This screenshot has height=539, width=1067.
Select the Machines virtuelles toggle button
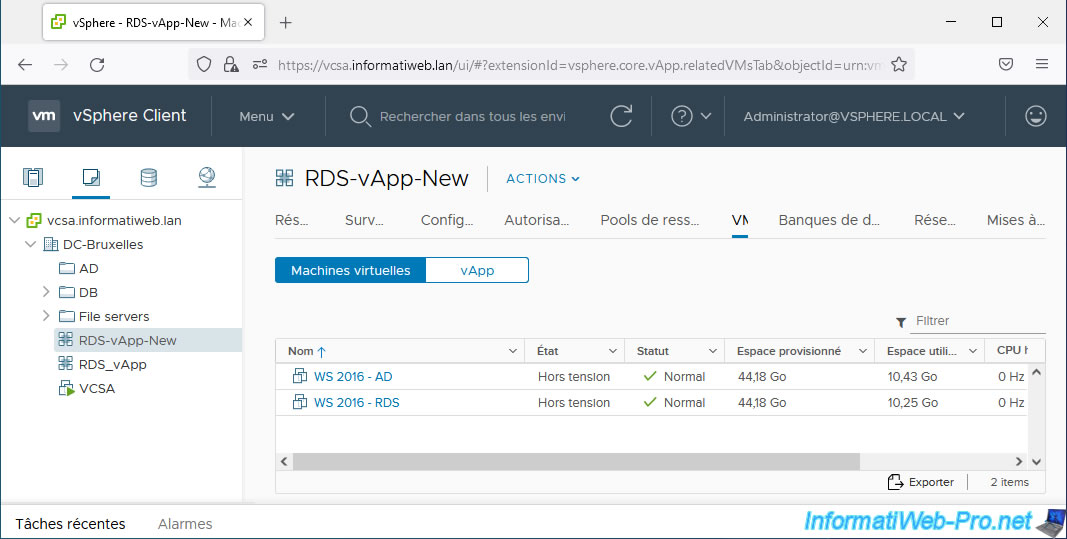click(350, 270)
